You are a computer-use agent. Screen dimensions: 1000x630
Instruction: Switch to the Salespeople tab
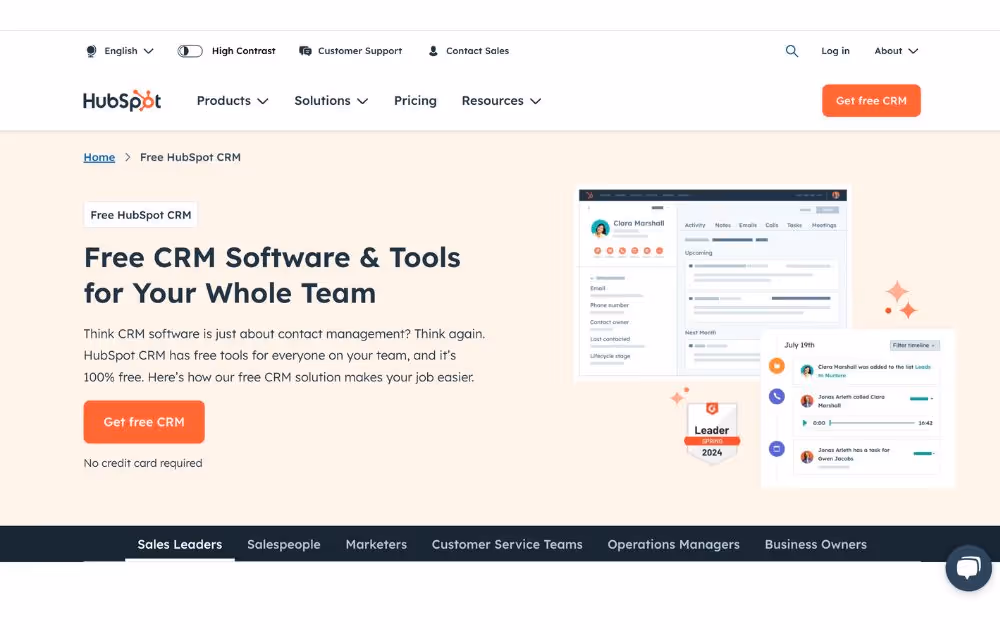284,545
